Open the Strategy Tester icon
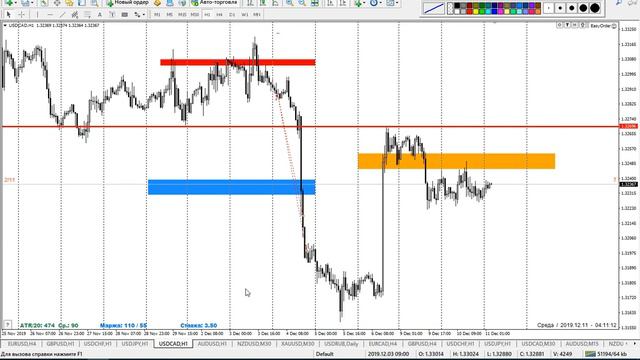The width and height of the screenshot is (640, 360). point(94,3)
